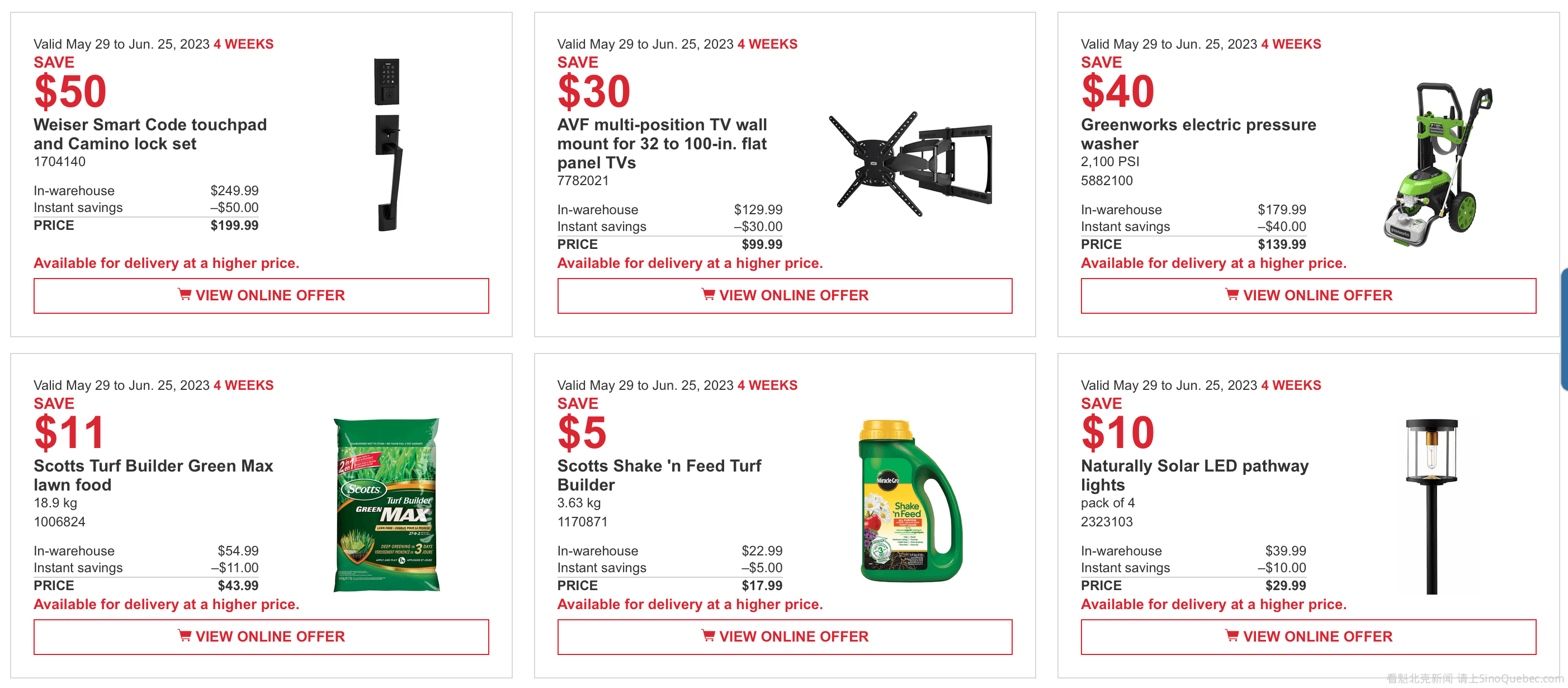
Task: Click cart icon in Scotts Green Max button
Action: pyautogui.click(x=185, y=635)
